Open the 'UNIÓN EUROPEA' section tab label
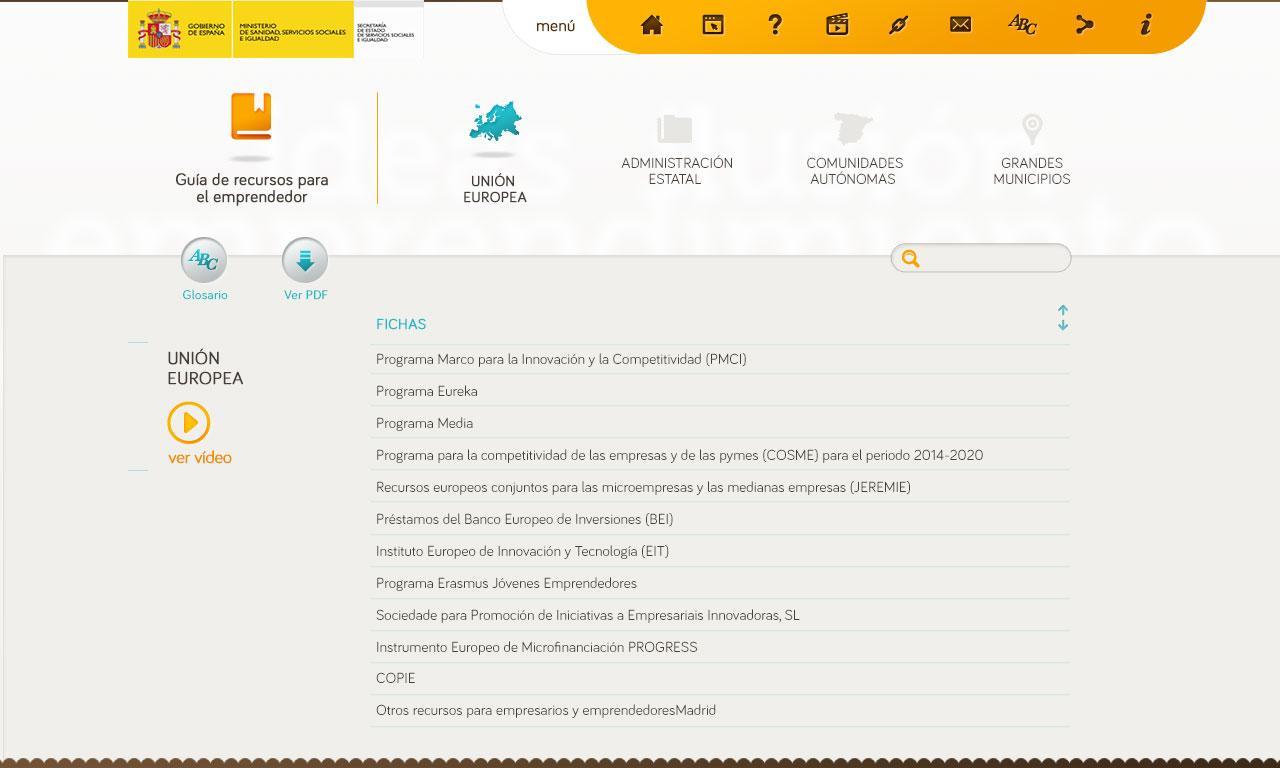The height and width of the screenshot is (768, 1280). point(494,189)
